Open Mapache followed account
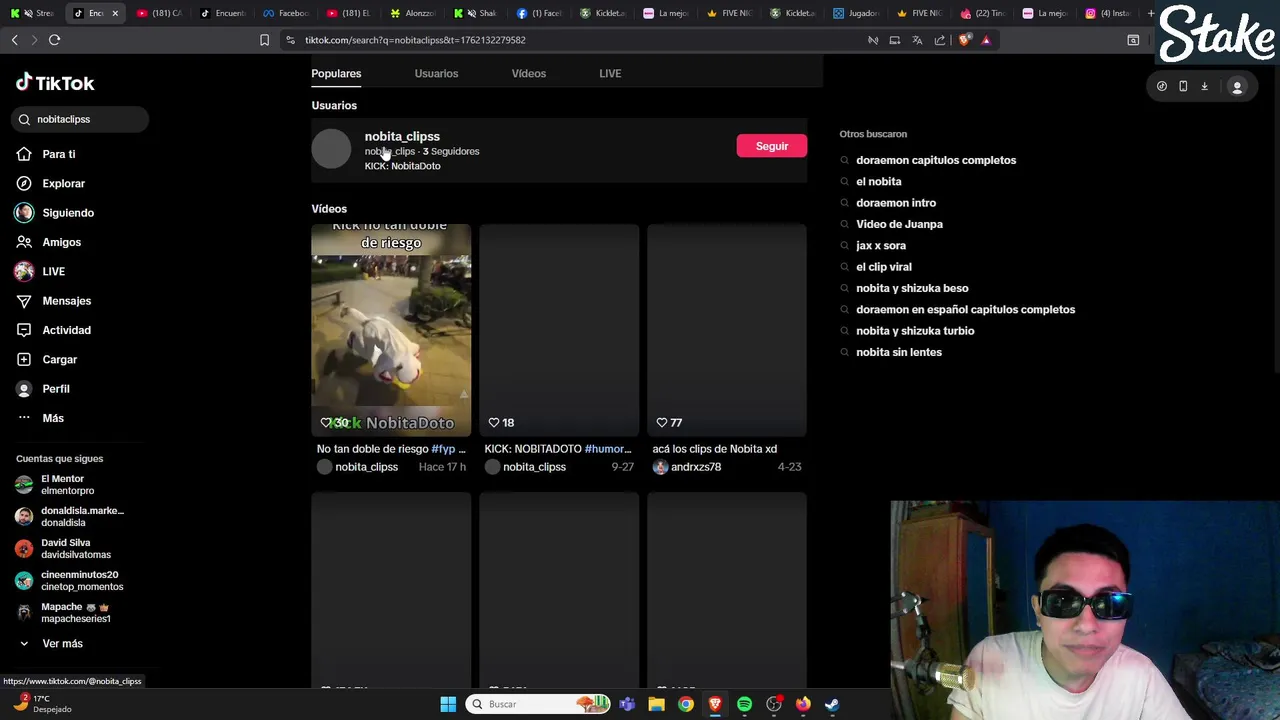Image resolution: width=1280 pixels, height=720 pixels. pyautogui.click(x=64, y=613)
